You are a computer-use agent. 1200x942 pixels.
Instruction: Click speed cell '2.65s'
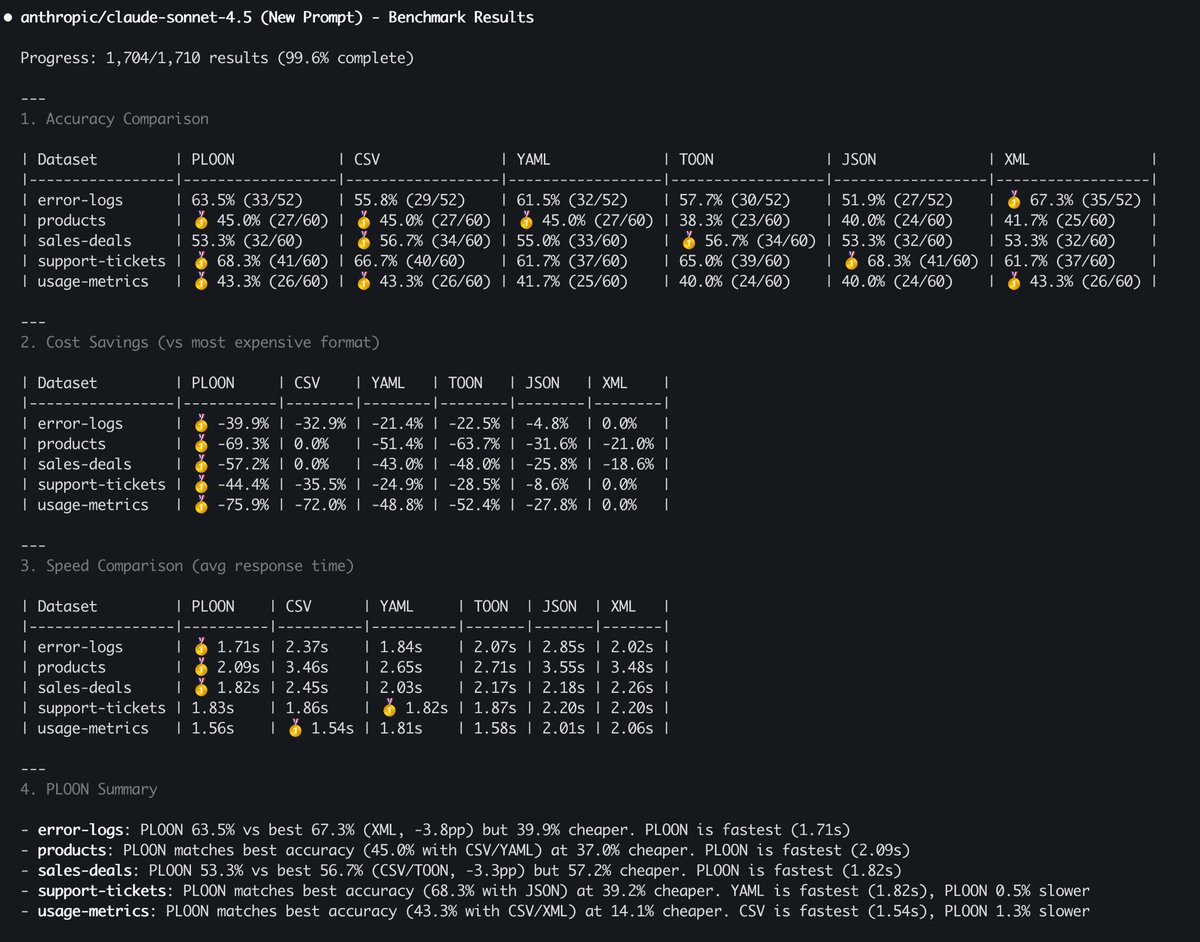coord(401,667)
